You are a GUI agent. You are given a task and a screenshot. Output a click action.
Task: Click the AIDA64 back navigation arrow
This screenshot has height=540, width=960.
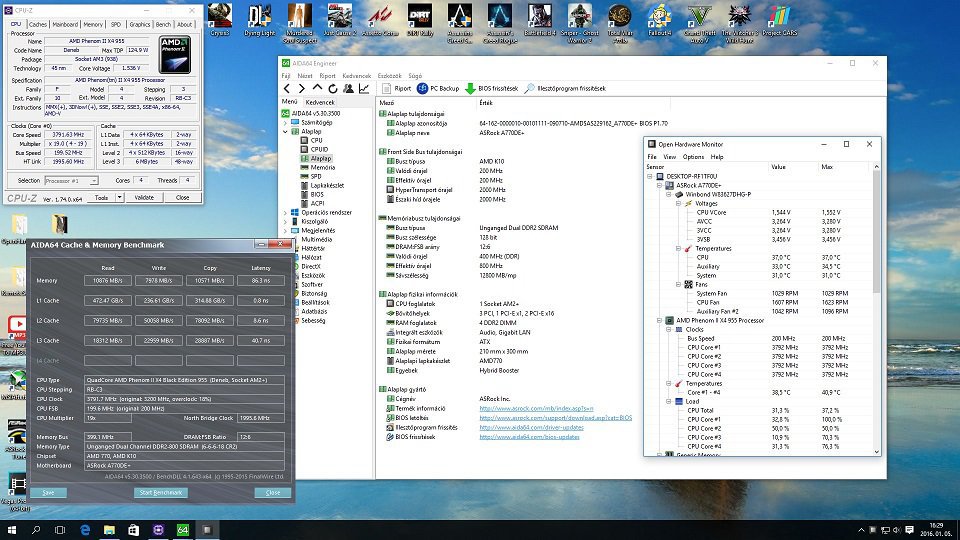tap(288, 88)
